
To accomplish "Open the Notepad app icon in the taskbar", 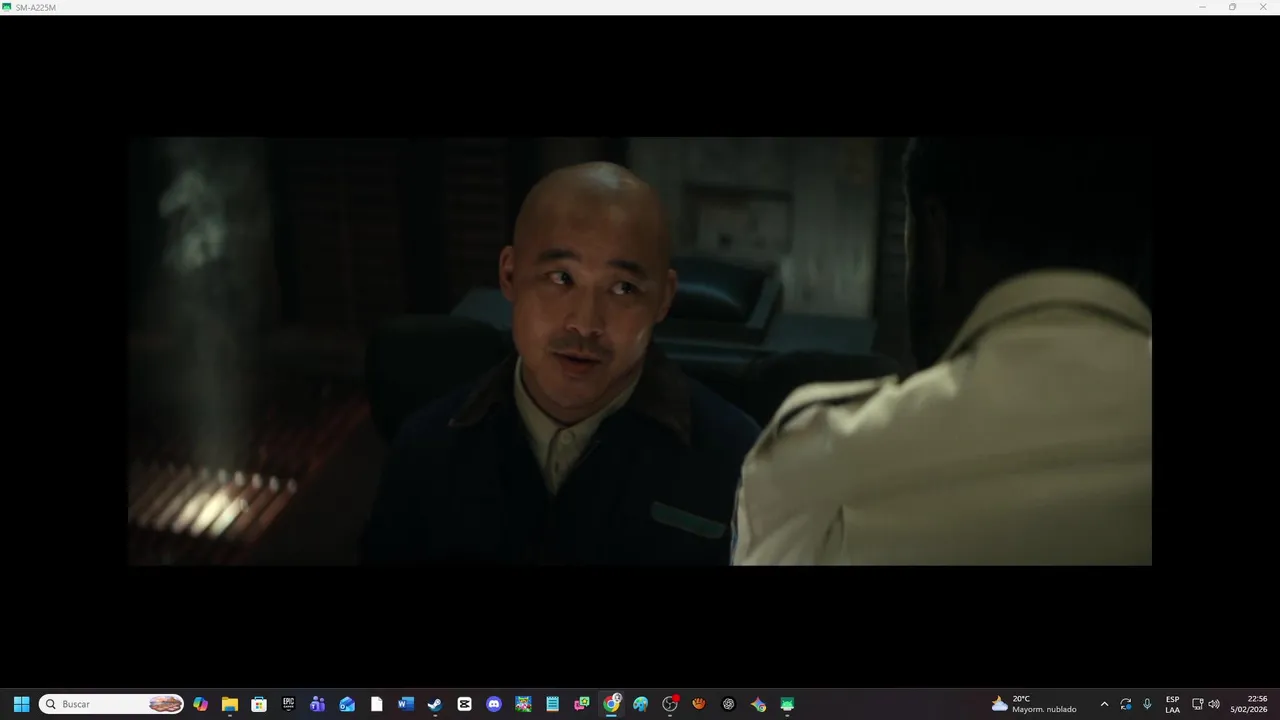I will 552,704.
